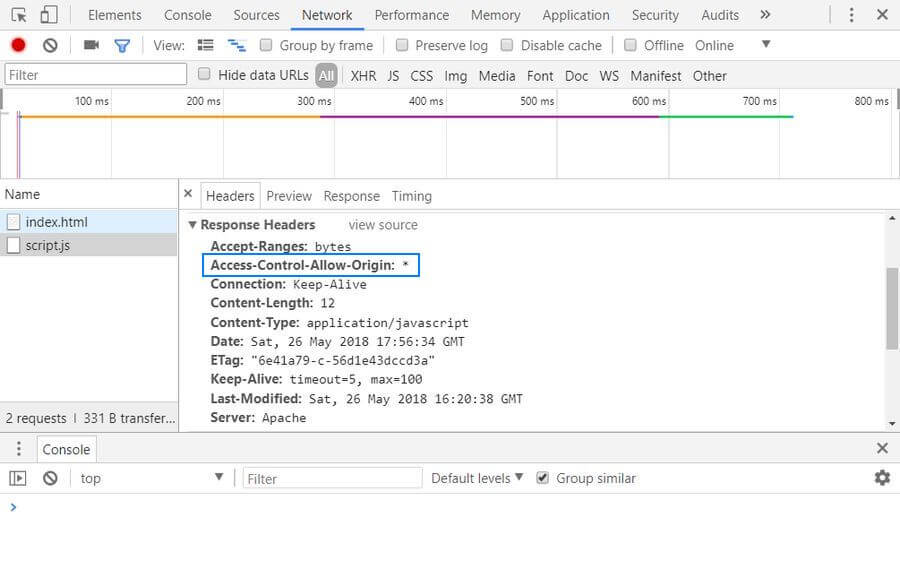Switch to the Application tab
Viewport: 900px width, 561px height.
pyautogui.click(x=576, y=15)
